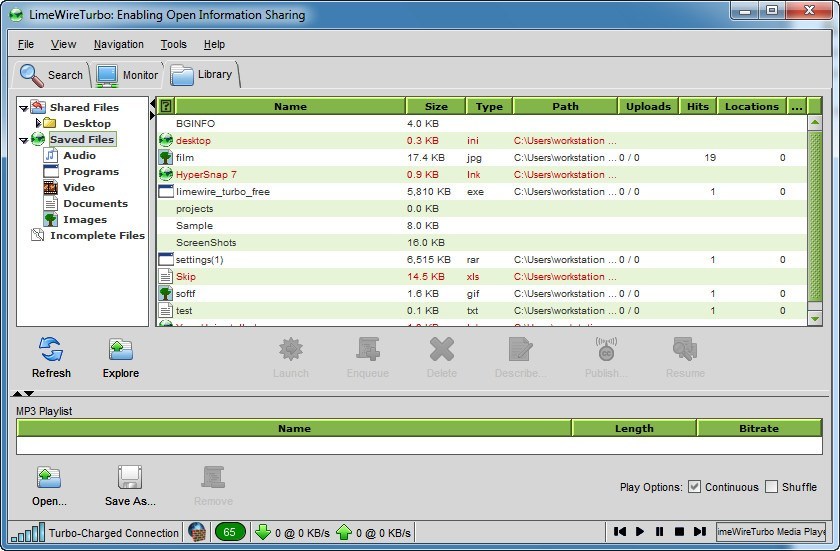Image resolution: width=840 pixels, height=551 pixels.
Task: Open the Tools menu
Action: click(x=173, y=44)
